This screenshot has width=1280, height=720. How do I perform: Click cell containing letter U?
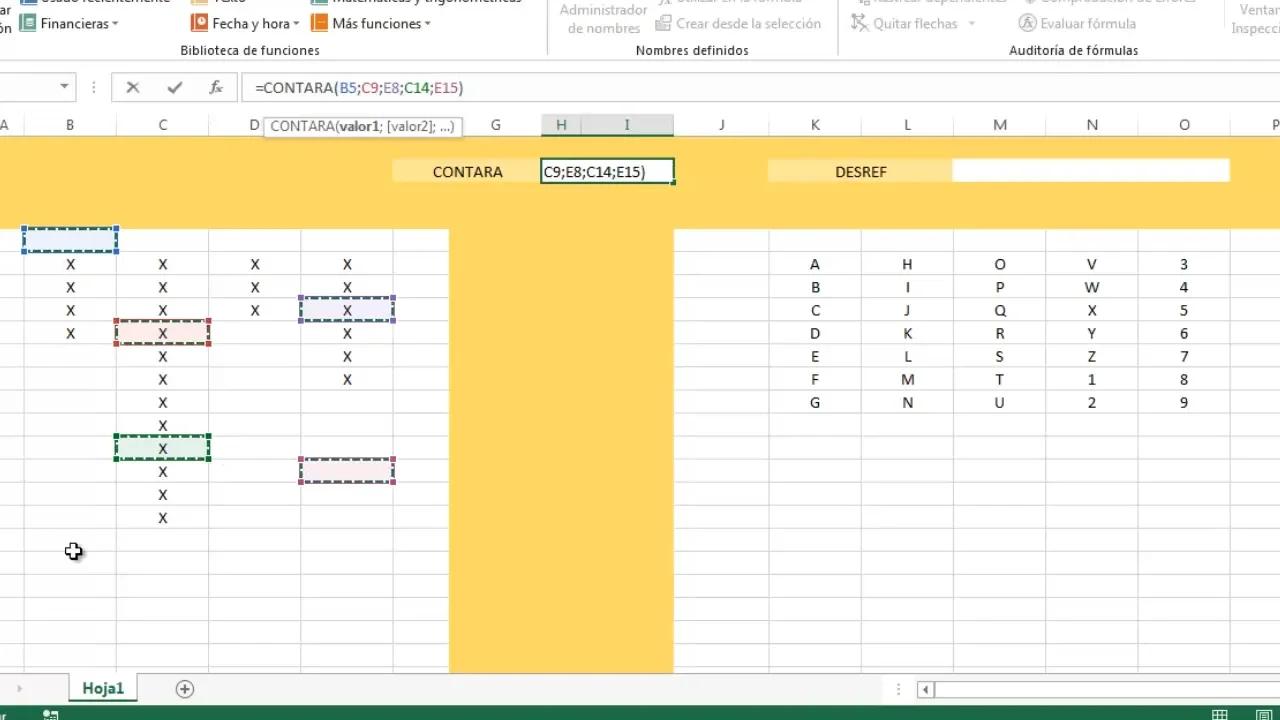pyautogui.click(x=1000, y=402)
